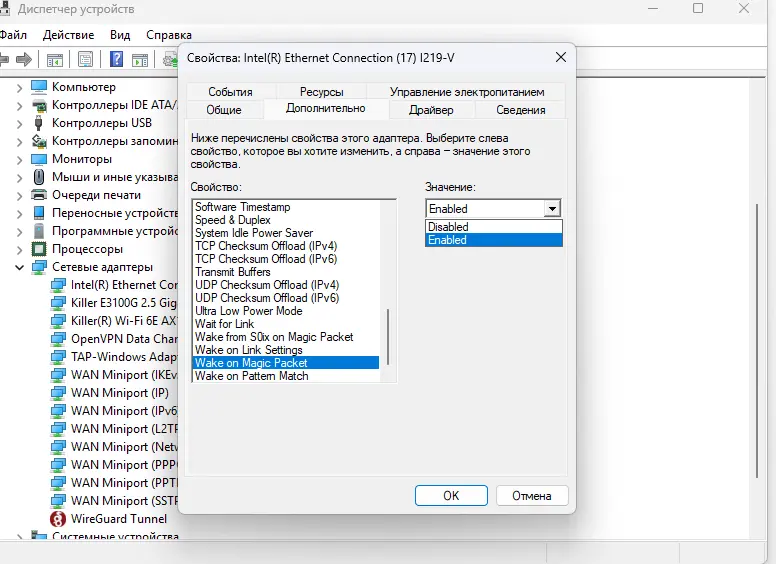
Task: Switch to the Драйвер tab
Action: pos(431,110)
